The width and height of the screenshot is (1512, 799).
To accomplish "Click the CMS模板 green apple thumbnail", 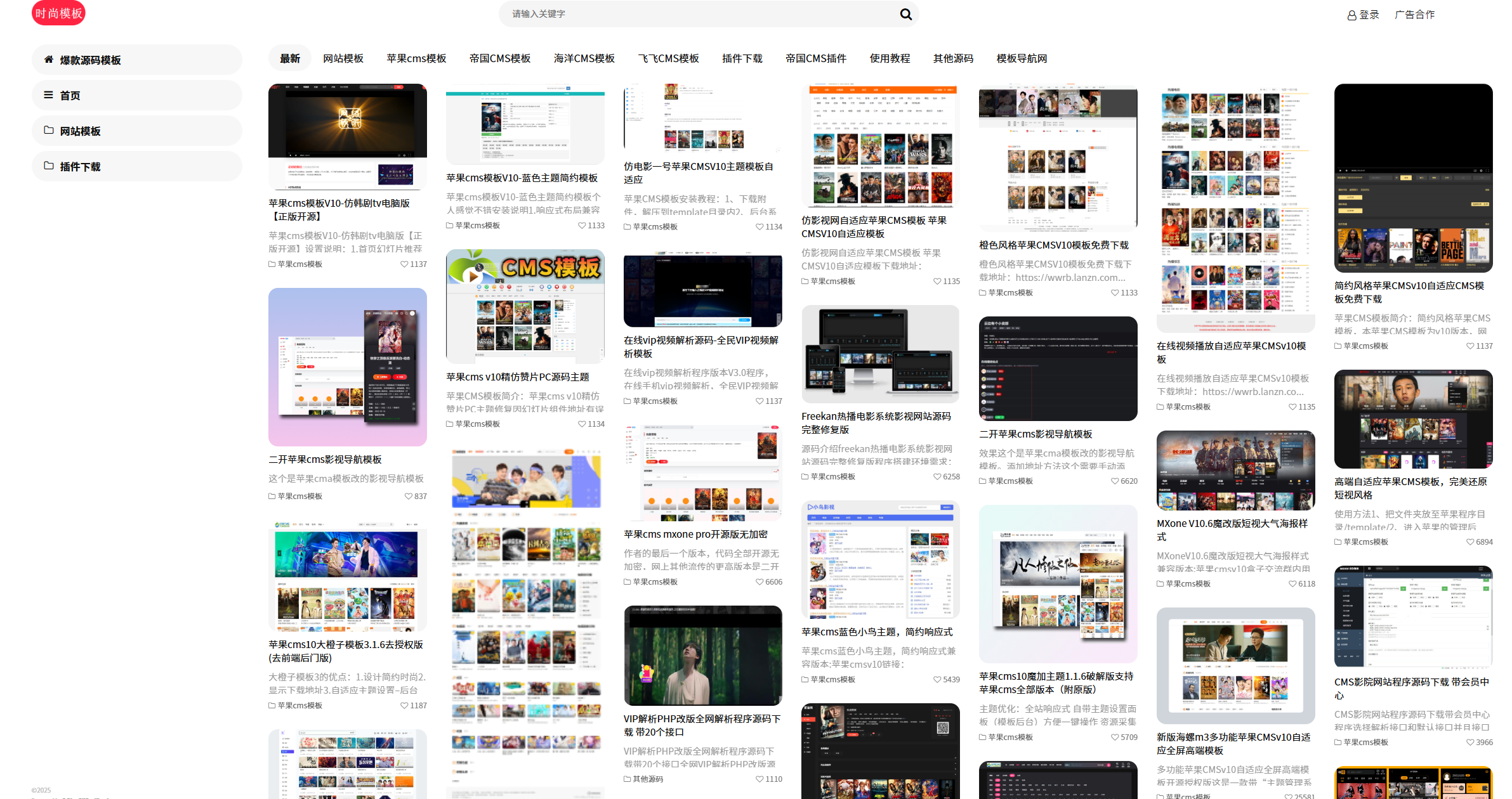I will [525, 307].
